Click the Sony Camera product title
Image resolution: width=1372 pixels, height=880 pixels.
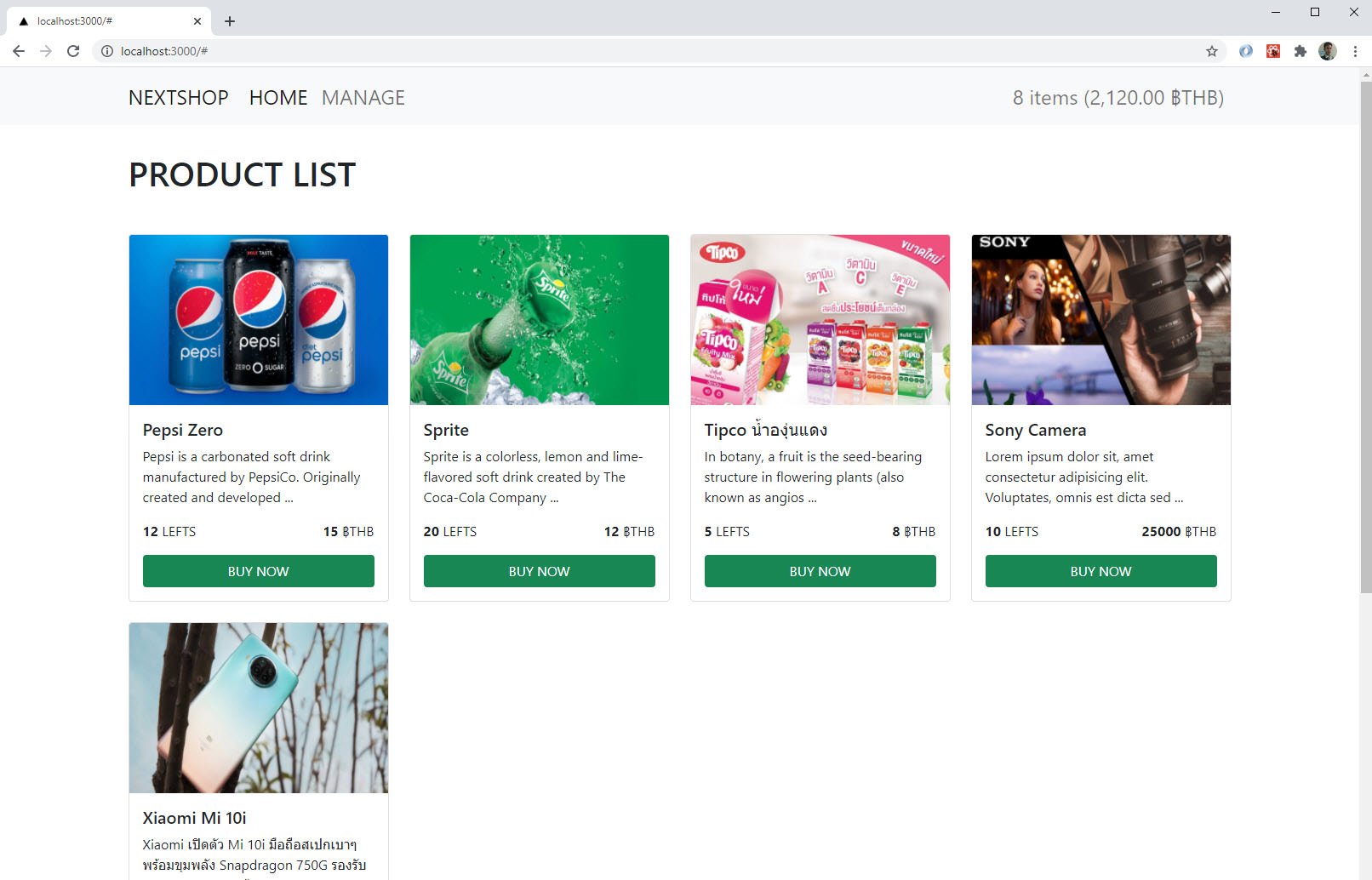[1036, 430]
